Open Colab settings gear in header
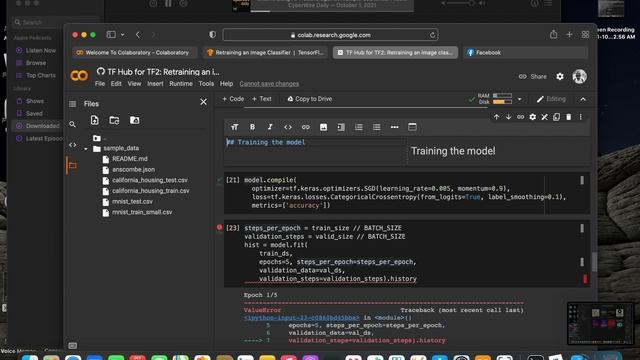The height and width of the screenshot is (360, 640). click(x=560, y=76)
